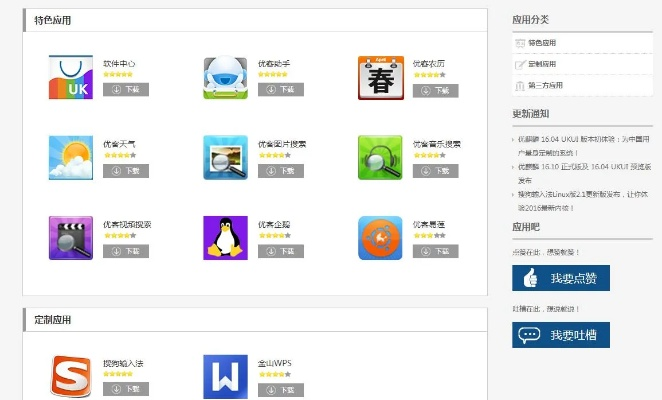Open the 优客助手 robot icon
The width and height of the screenshot is (662, 400).
pyautogui.click(x=225, y=77)
